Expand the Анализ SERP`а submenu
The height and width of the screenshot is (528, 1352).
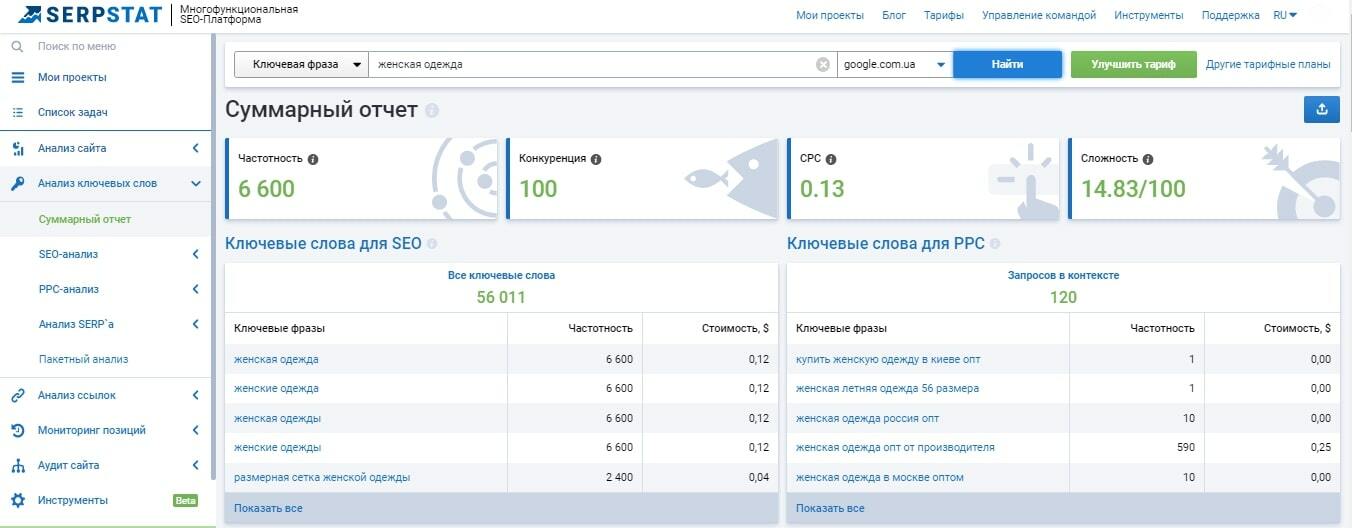[x=196, y=324]
